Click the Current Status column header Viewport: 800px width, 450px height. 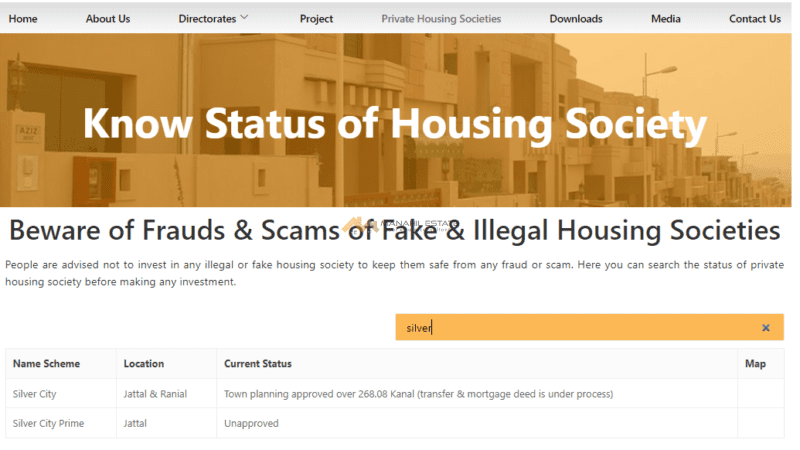click(x=258, y=364)
